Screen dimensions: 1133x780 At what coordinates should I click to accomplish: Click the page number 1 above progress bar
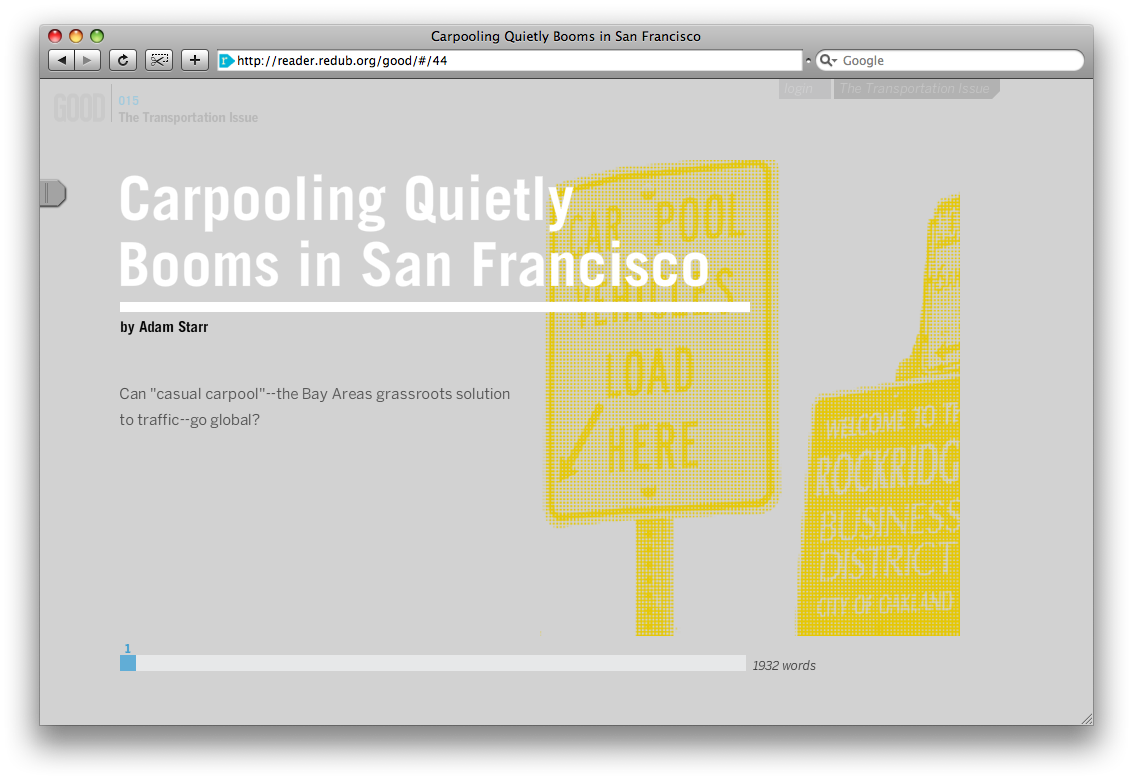coord(127,648)
